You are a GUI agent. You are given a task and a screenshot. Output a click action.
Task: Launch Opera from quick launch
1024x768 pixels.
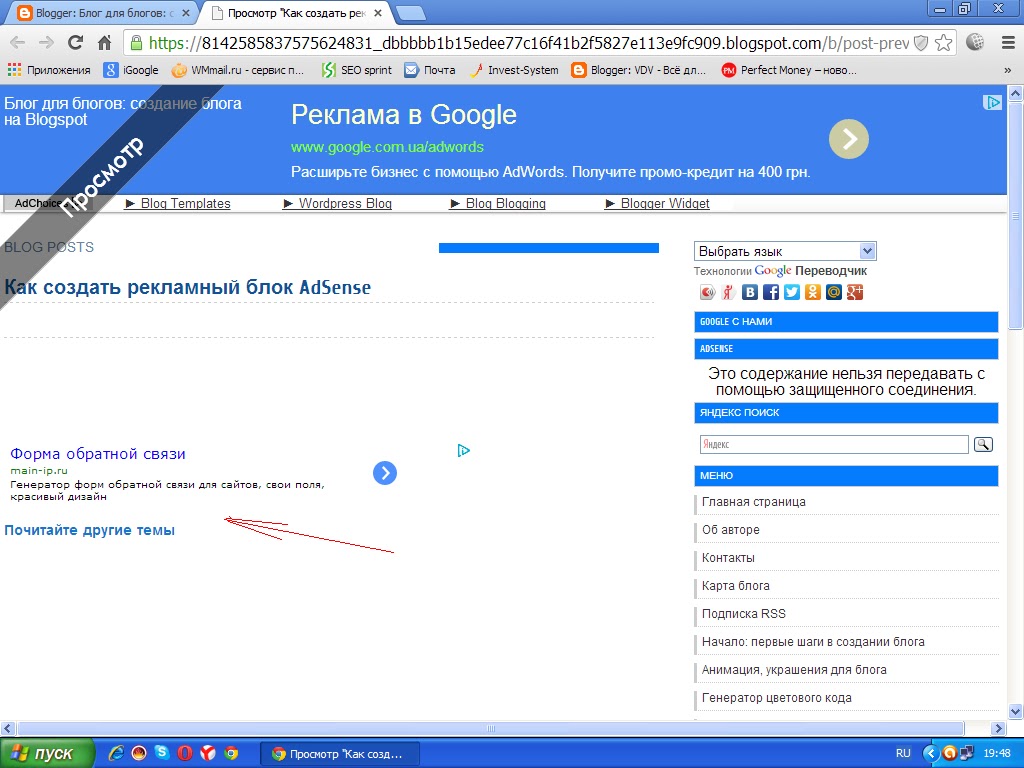point(185,753)
